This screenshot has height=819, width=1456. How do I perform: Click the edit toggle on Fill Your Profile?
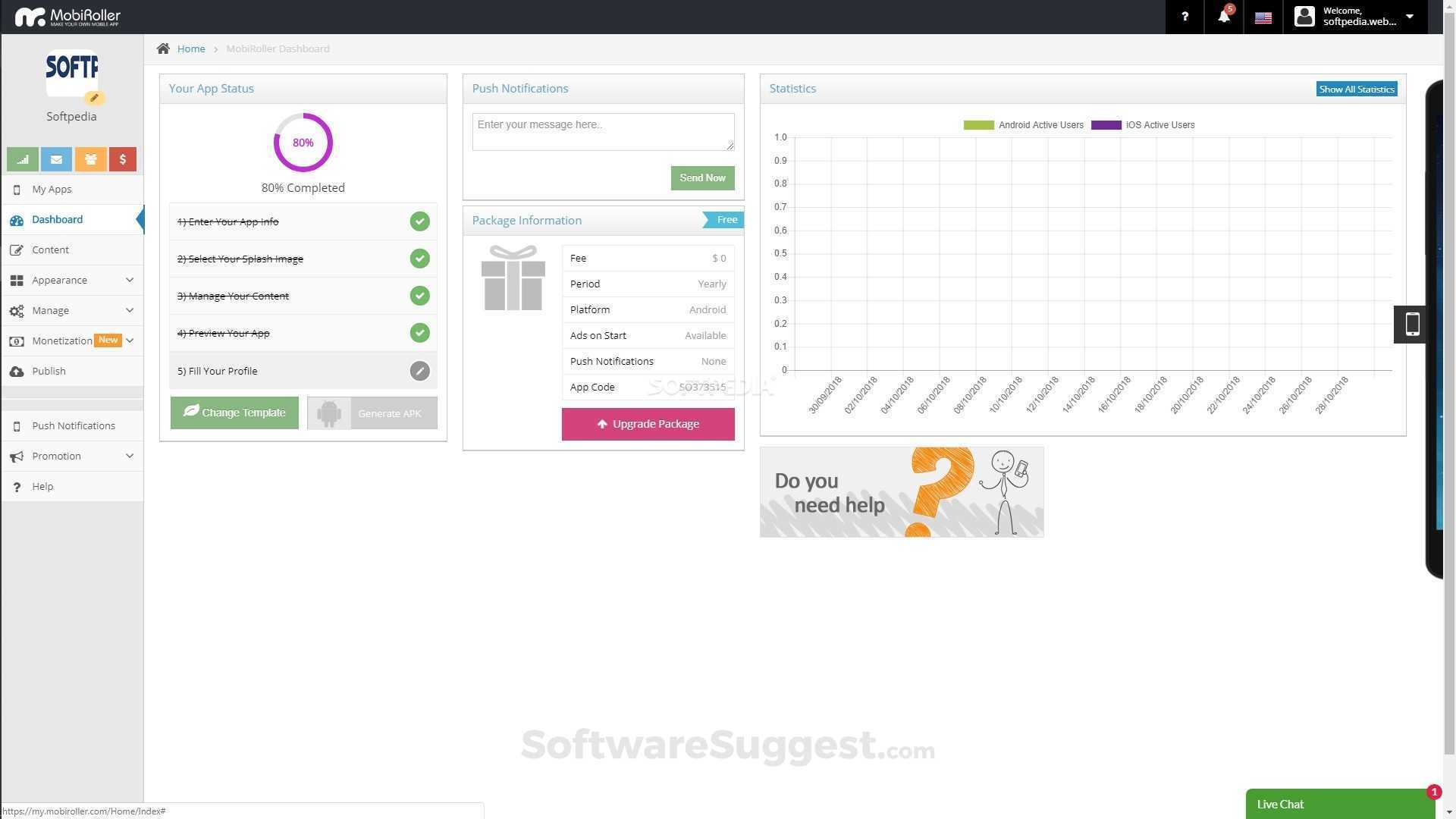pos(419,371)
